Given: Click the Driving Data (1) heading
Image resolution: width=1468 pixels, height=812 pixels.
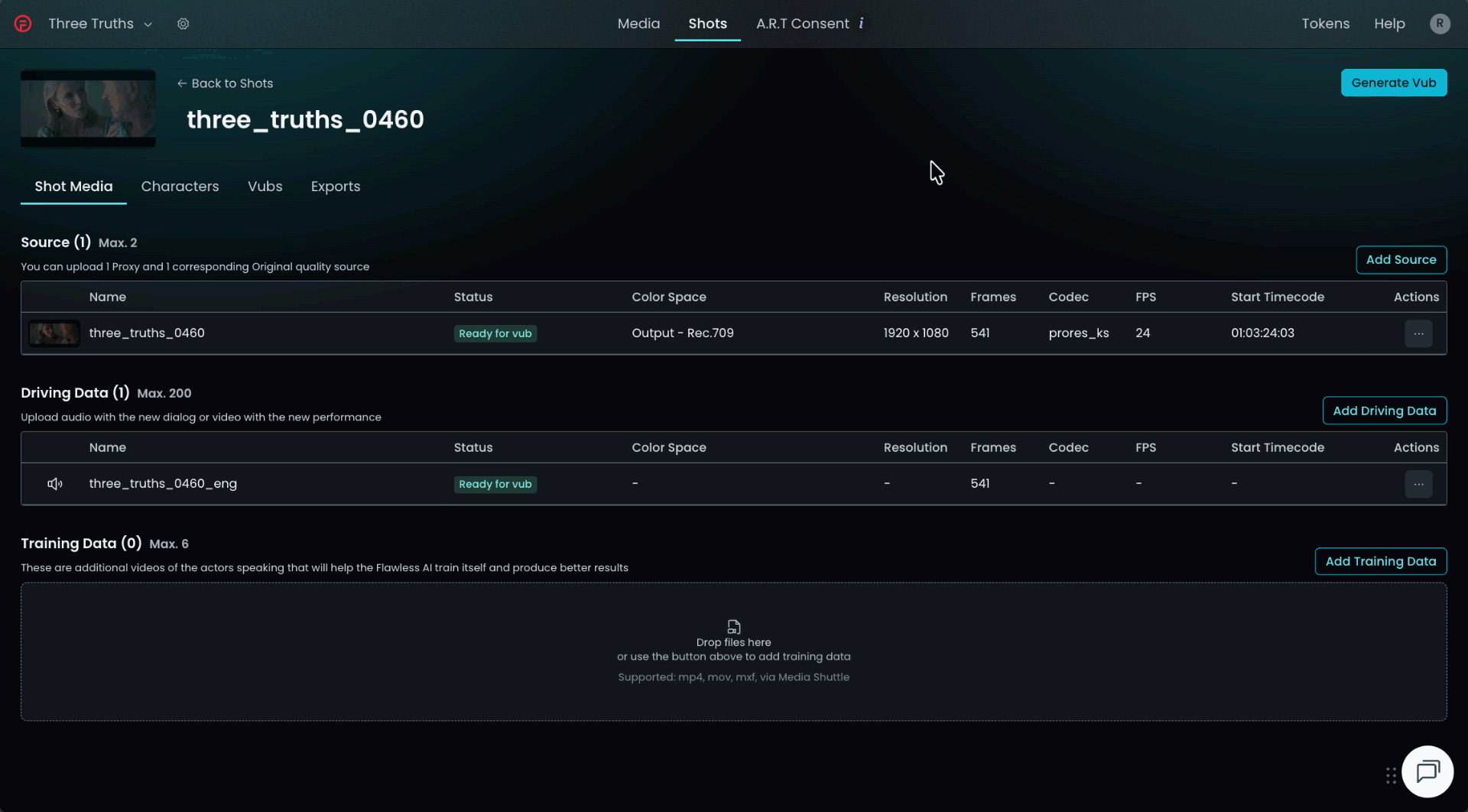Looking at the screenshot, I should [75, 393].
